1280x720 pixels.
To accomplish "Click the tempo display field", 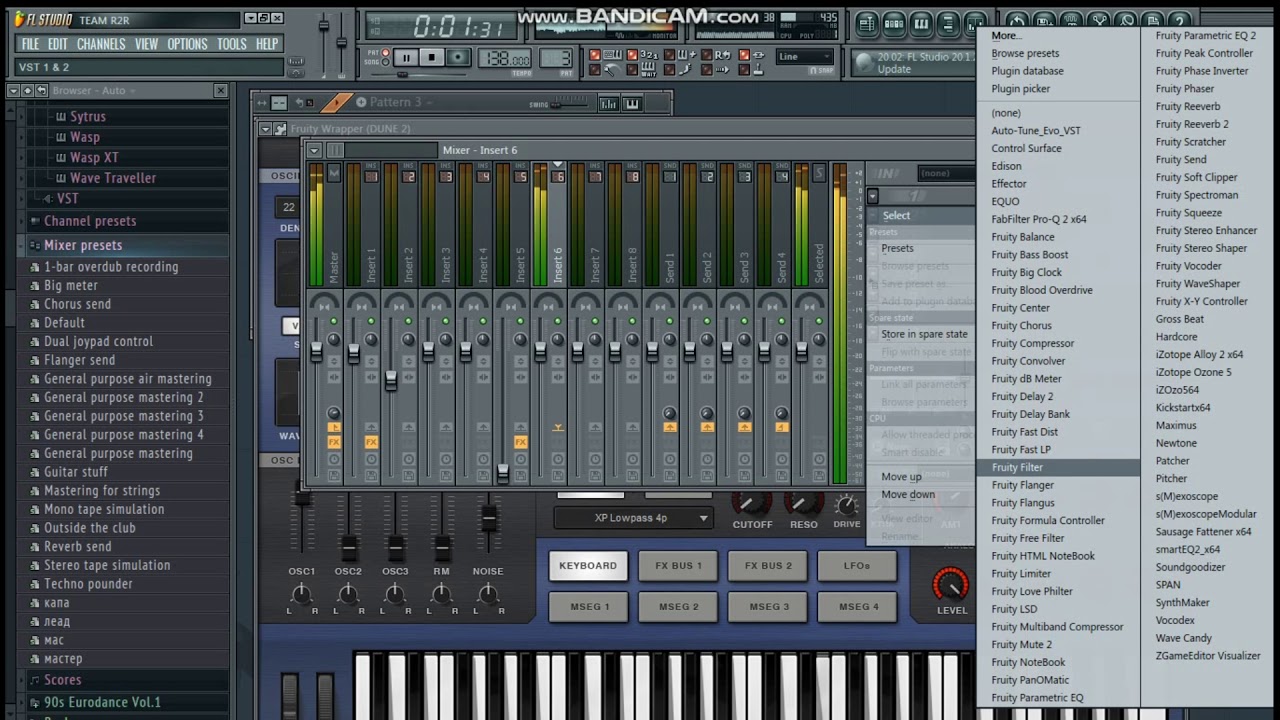I will [505, 59].
